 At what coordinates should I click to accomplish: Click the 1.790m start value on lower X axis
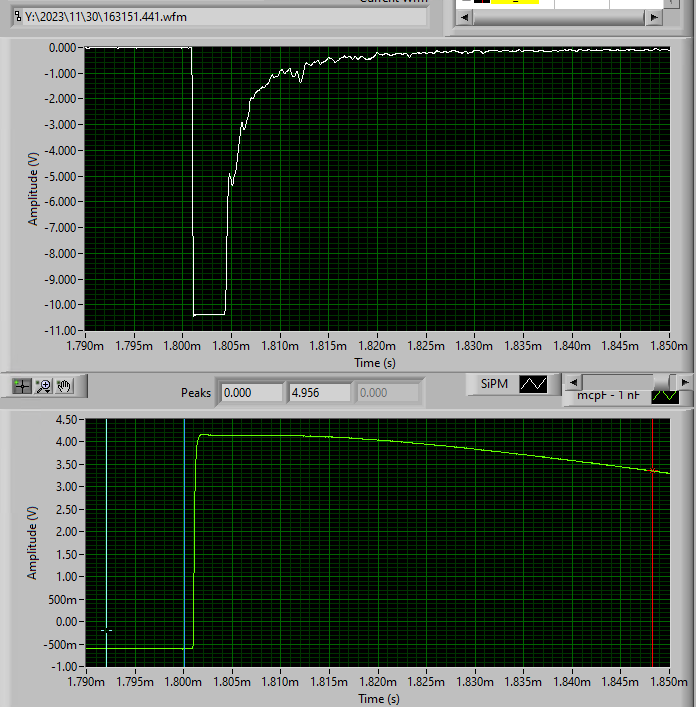[86, 682]
